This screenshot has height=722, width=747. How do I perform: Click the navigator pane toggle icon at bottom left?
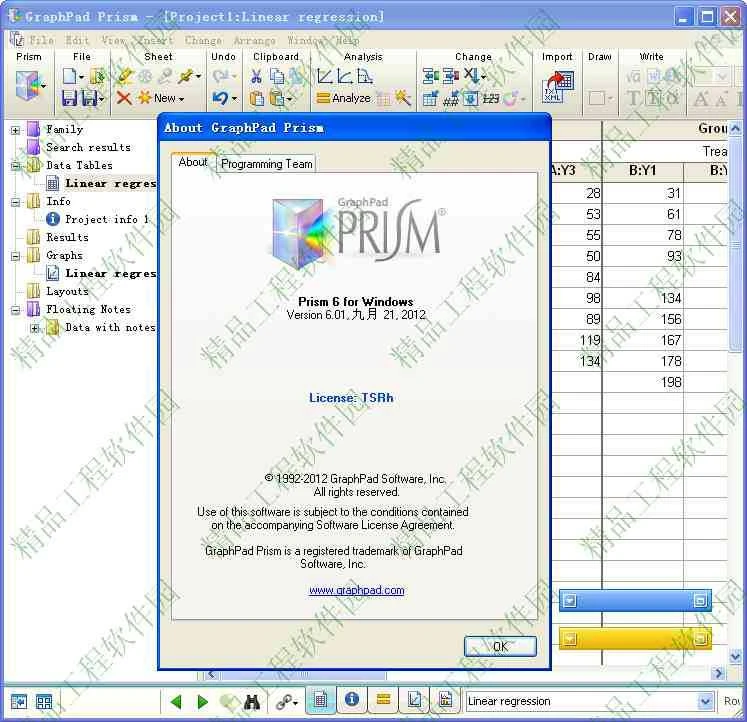point(19,702)
